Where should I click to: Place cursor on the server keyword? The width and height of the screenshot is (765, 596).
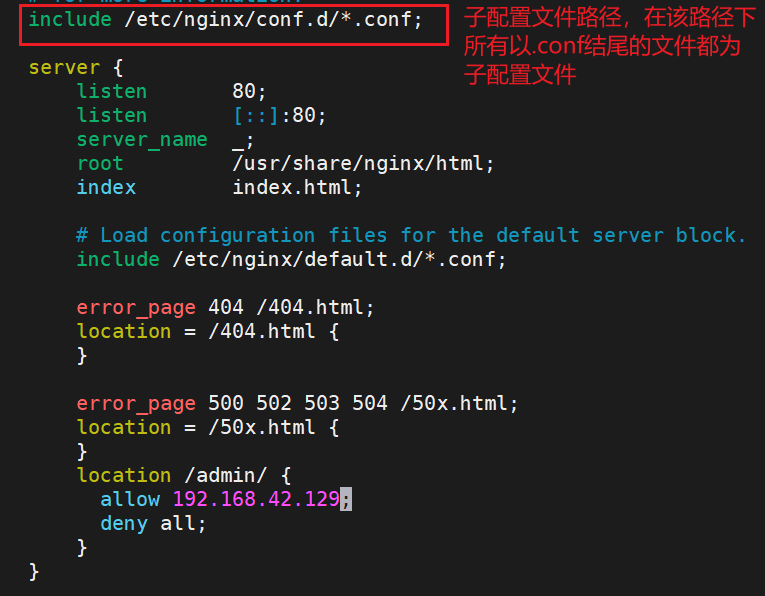click(64, 68)
